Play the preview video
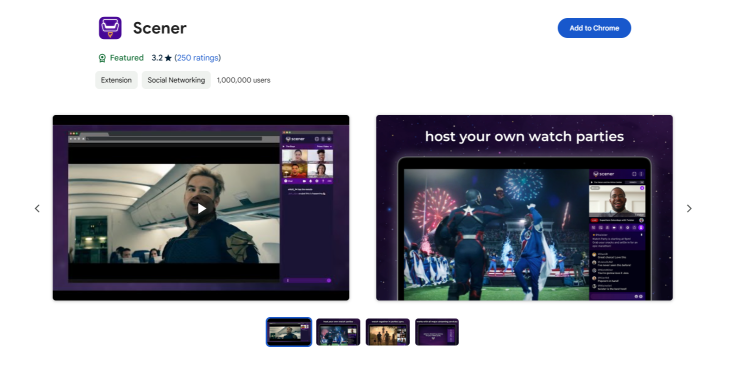This screenshot has width=735, height=370. click(x=201, y=208)
